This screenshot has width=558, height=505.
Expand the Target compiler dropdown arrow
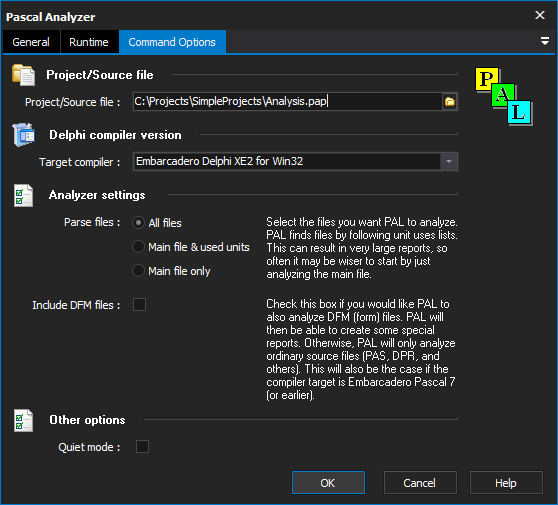point(449,162)
